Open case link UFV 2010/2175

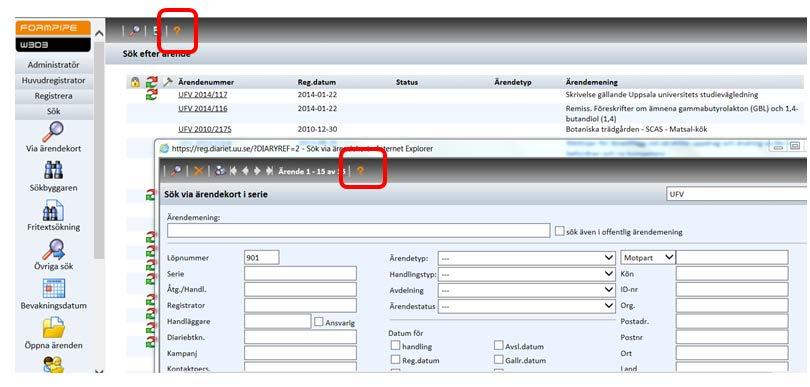[205, 129]
